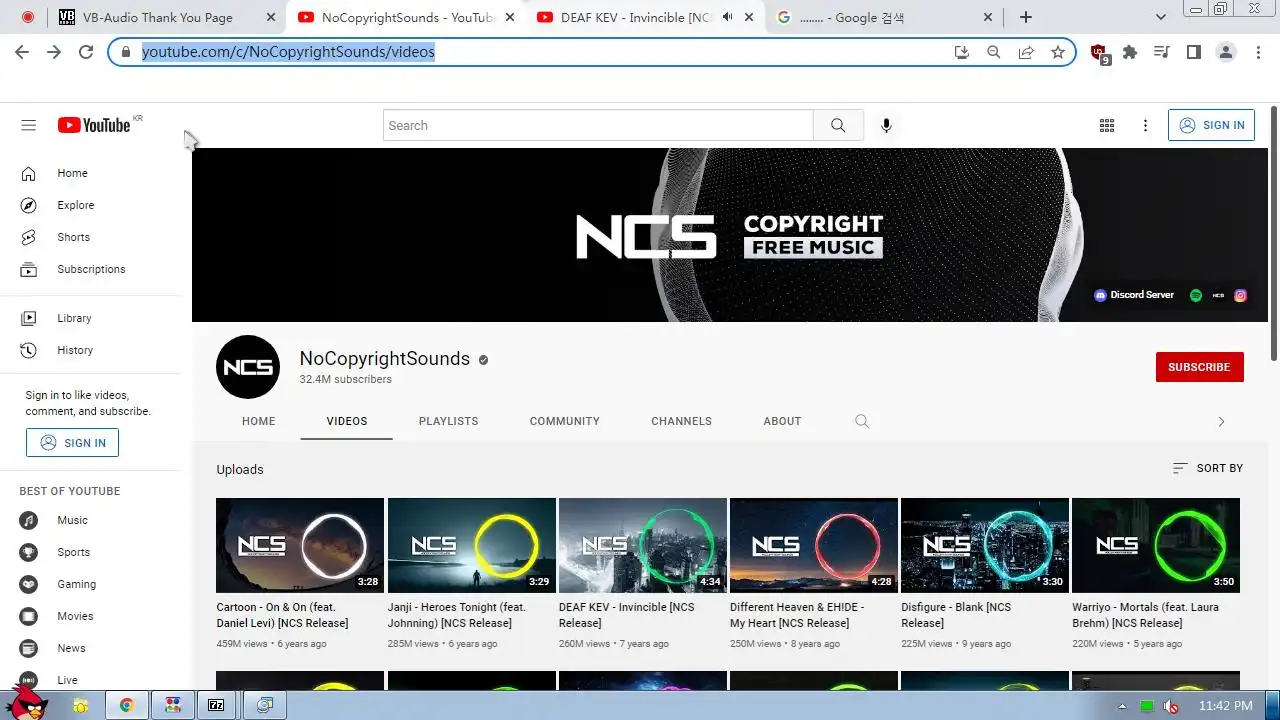Open the Chrome profile avatar
The image size is (1280, 720).
click(1226, 52)
